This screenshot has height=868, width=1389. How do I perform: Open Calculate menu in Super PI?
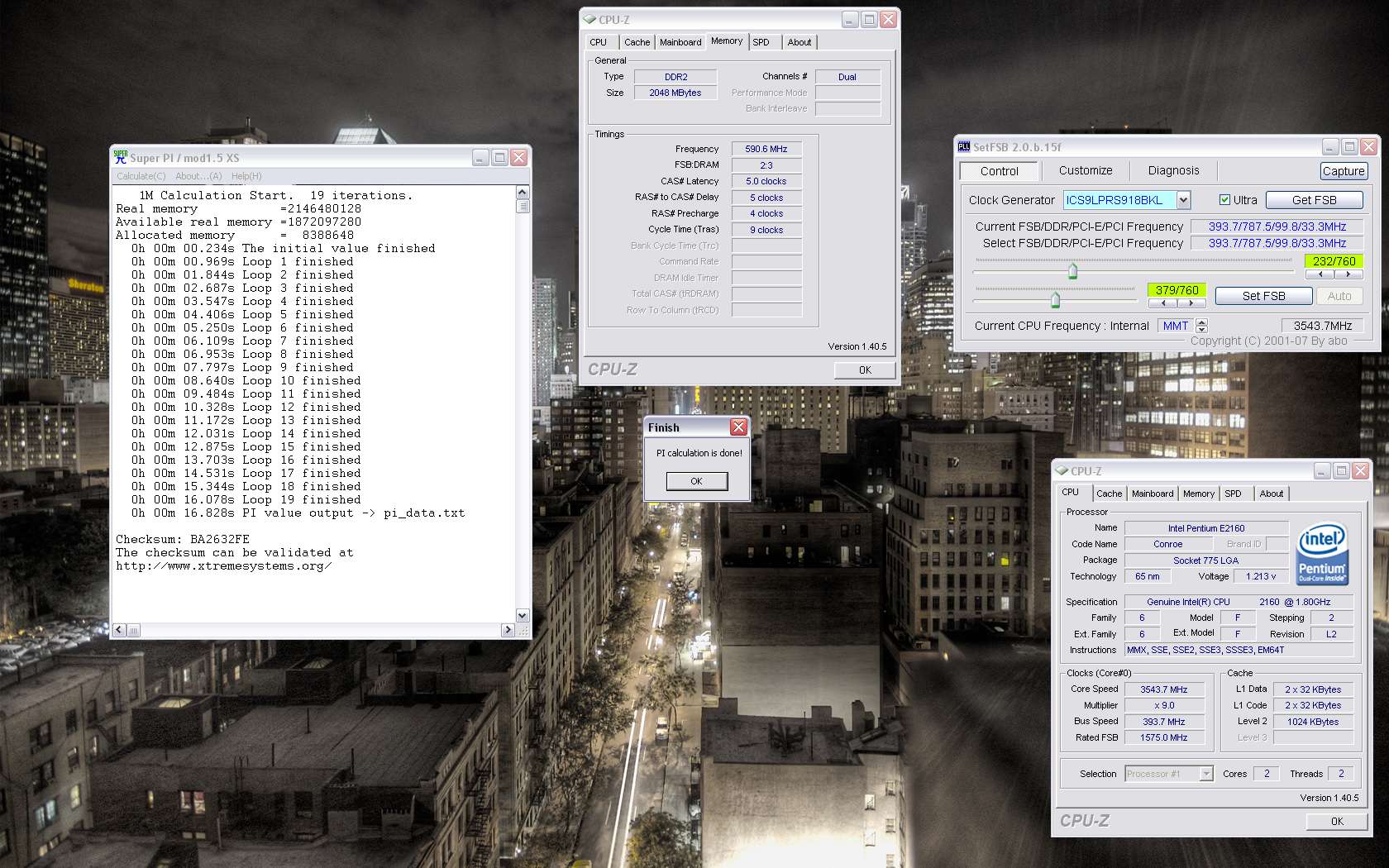141,176
